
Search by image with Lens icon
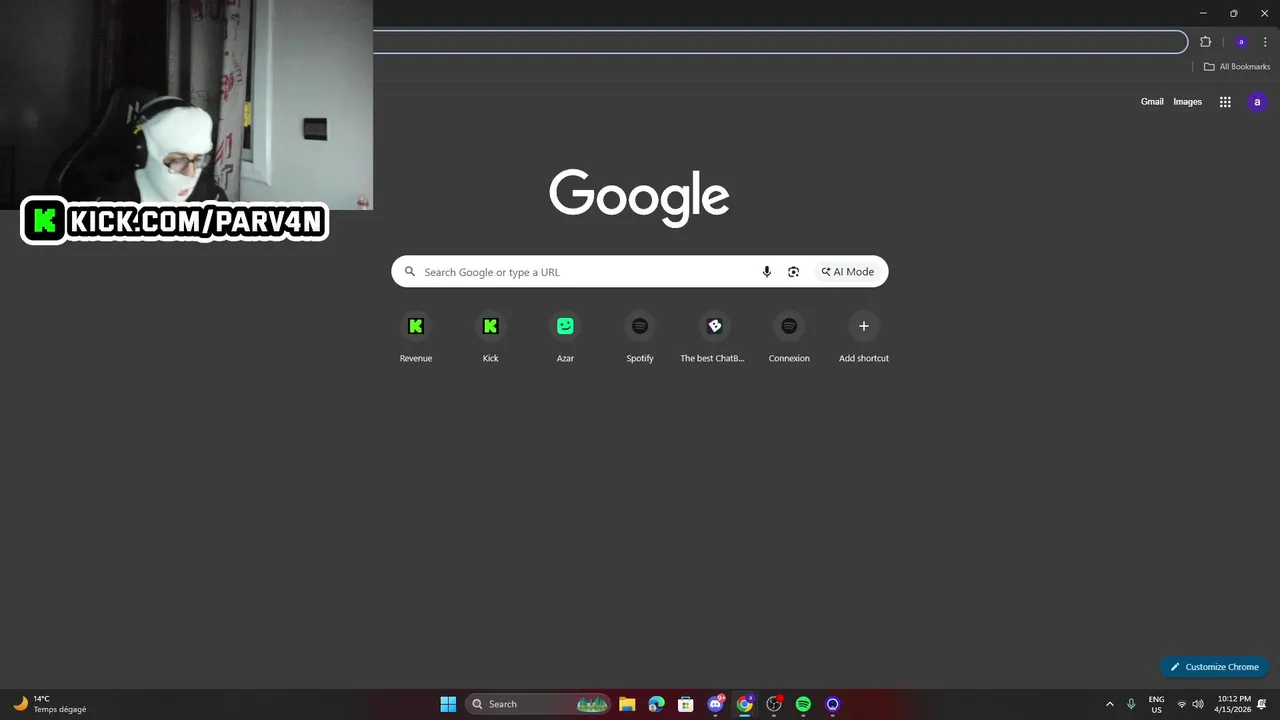point(793,272)
